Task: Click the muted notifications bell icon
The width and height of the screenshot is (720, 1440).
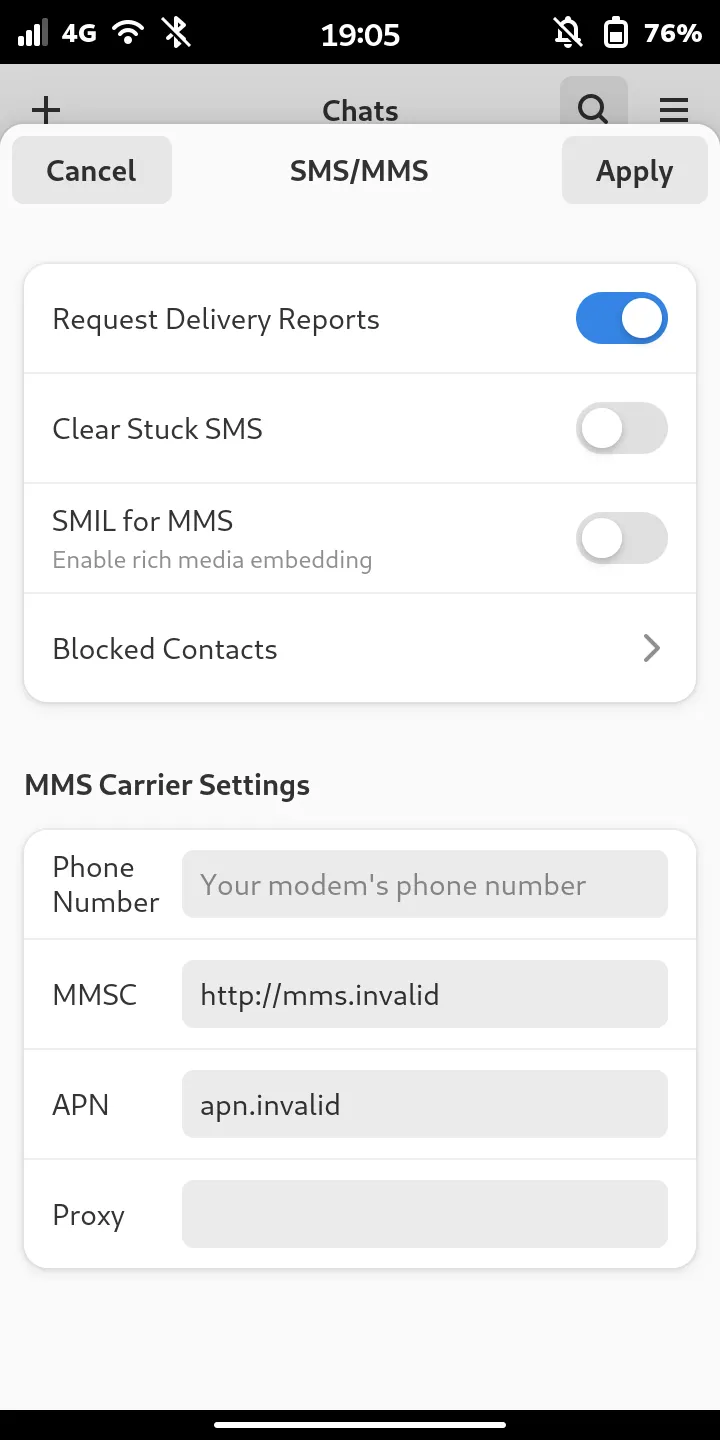Action: 568,34
